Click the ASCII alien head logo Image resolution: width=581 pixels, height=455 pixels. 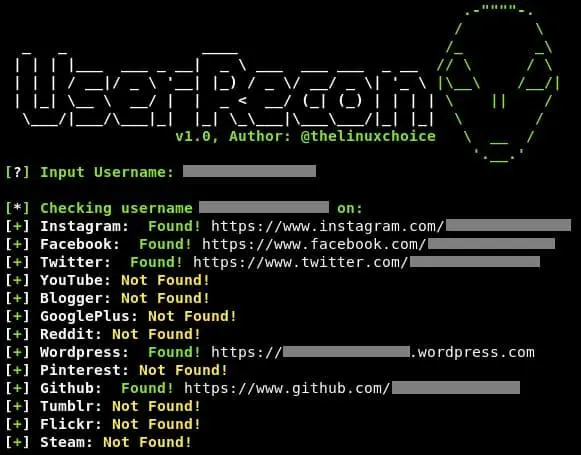pyautogui.click(x=498, y=86)
